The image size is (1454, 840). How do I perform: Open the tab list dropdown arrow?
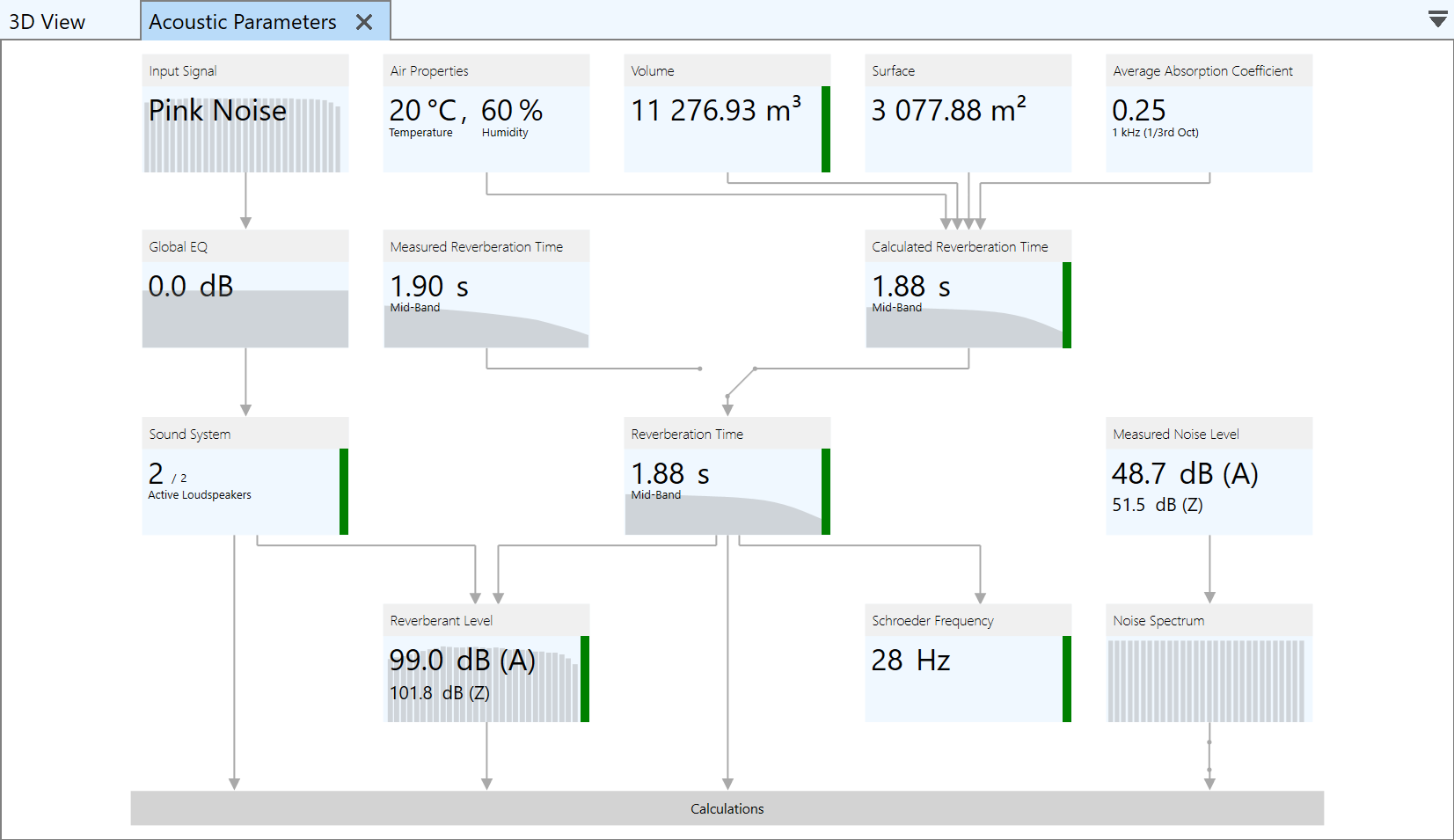(x=1437, y=20)
